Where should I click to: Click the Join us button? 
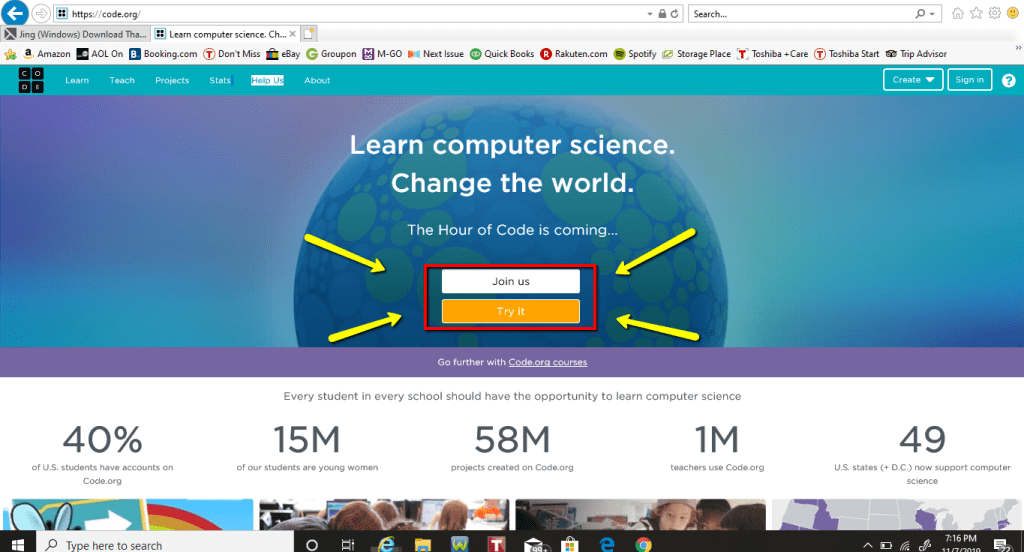(510, 282)
